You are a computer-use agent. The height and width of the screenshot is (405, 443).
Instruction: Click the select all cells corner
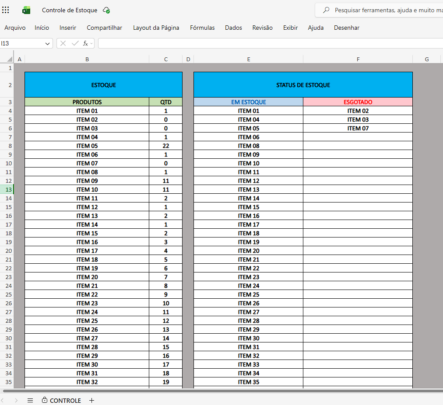click(10, 59)
